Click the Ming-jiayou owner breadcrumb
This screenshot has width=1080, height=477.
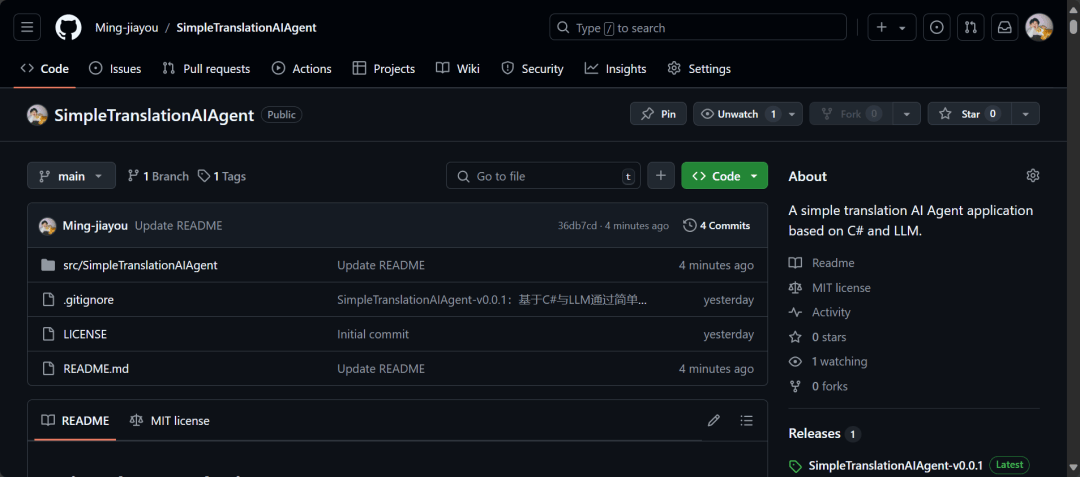click(127, 28)
